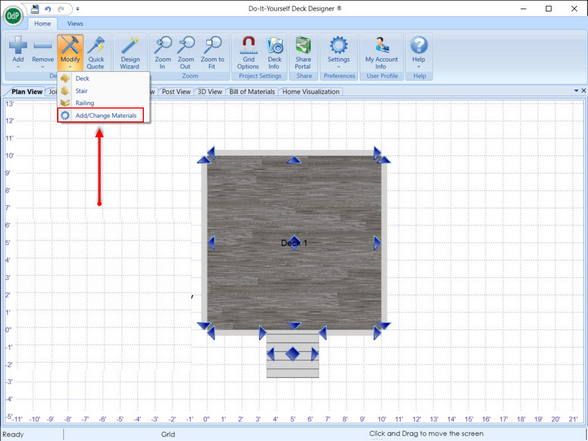Launch the Design Wizard

coord(130,53)
